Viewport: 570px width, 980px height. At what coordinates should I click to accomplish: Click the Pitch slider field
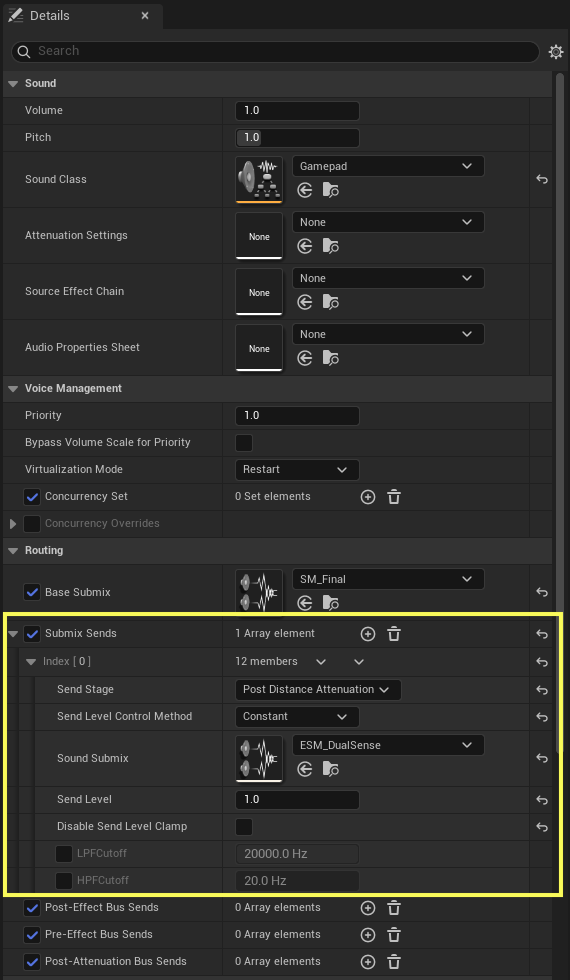point(297,138)
